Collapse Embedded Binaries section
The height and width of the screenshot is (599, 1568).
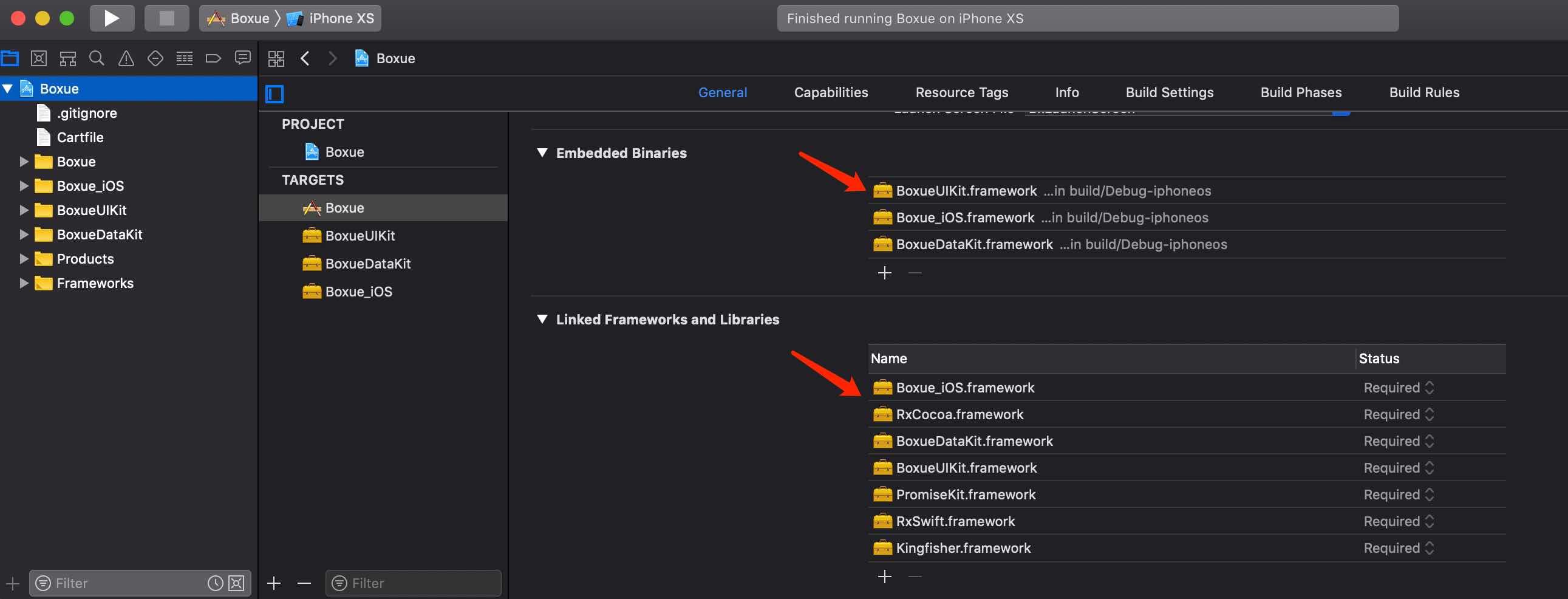click(x=542, y=153)
